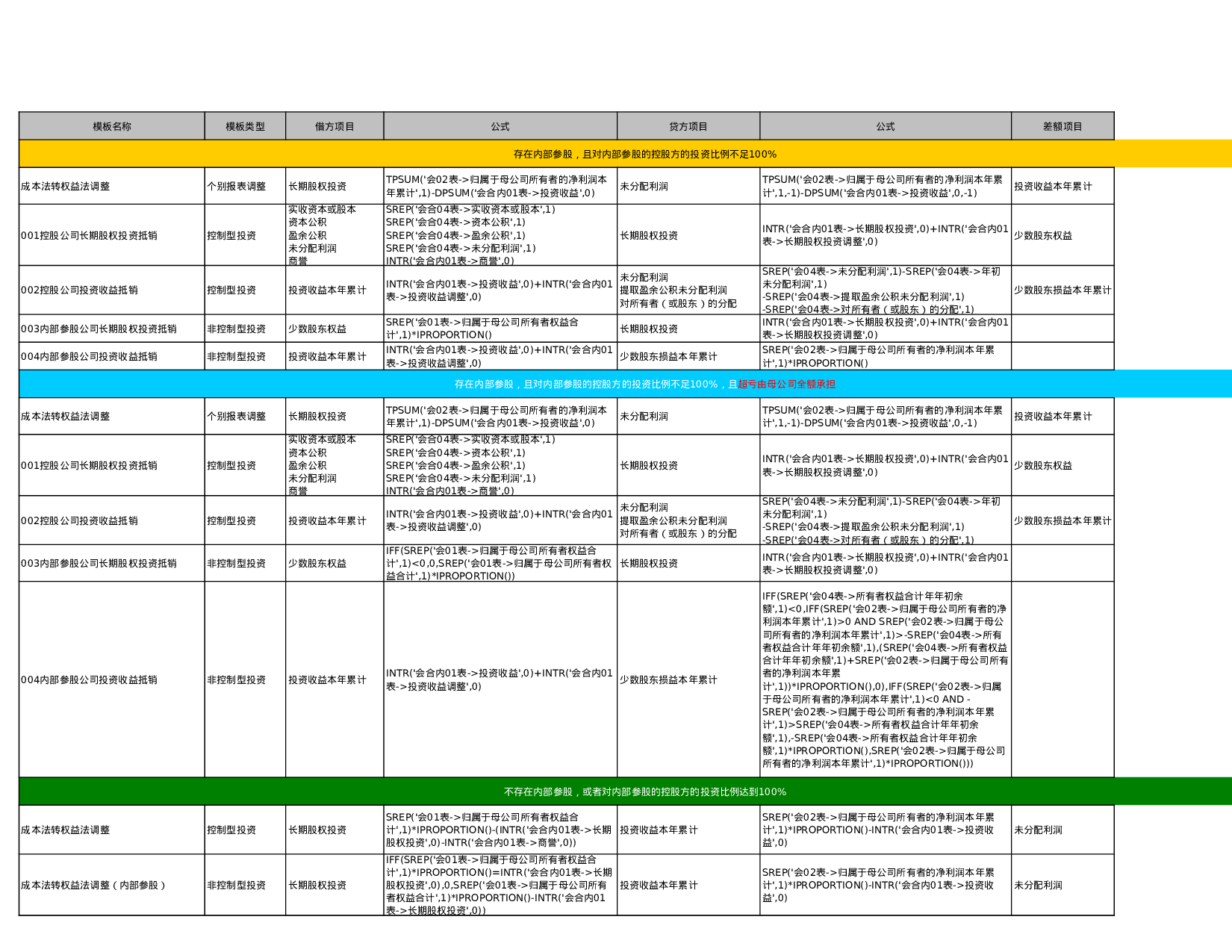Screen dimensions: 1232x952
Task: Select 少数股东损益本年累计 difference cell in yellow section
Action: [1062, 290]
